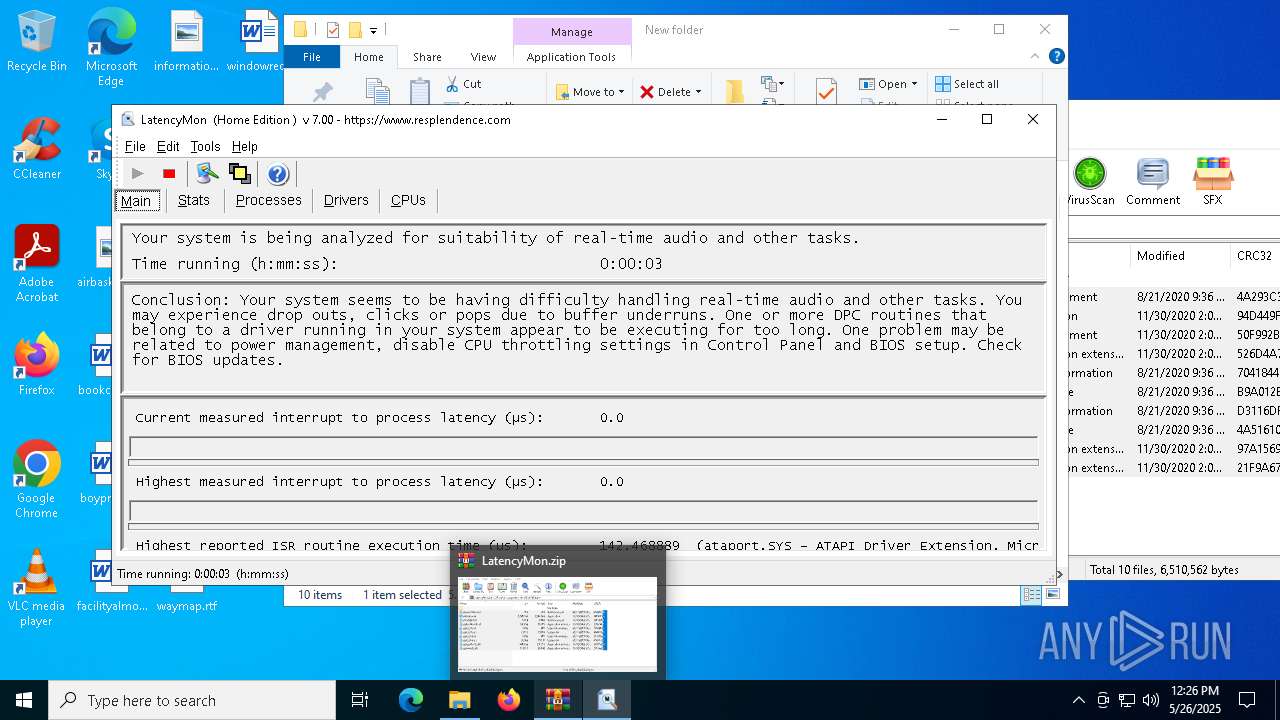Start monitoring with the green play button
1280x720 pixels.
pos(138,174)
